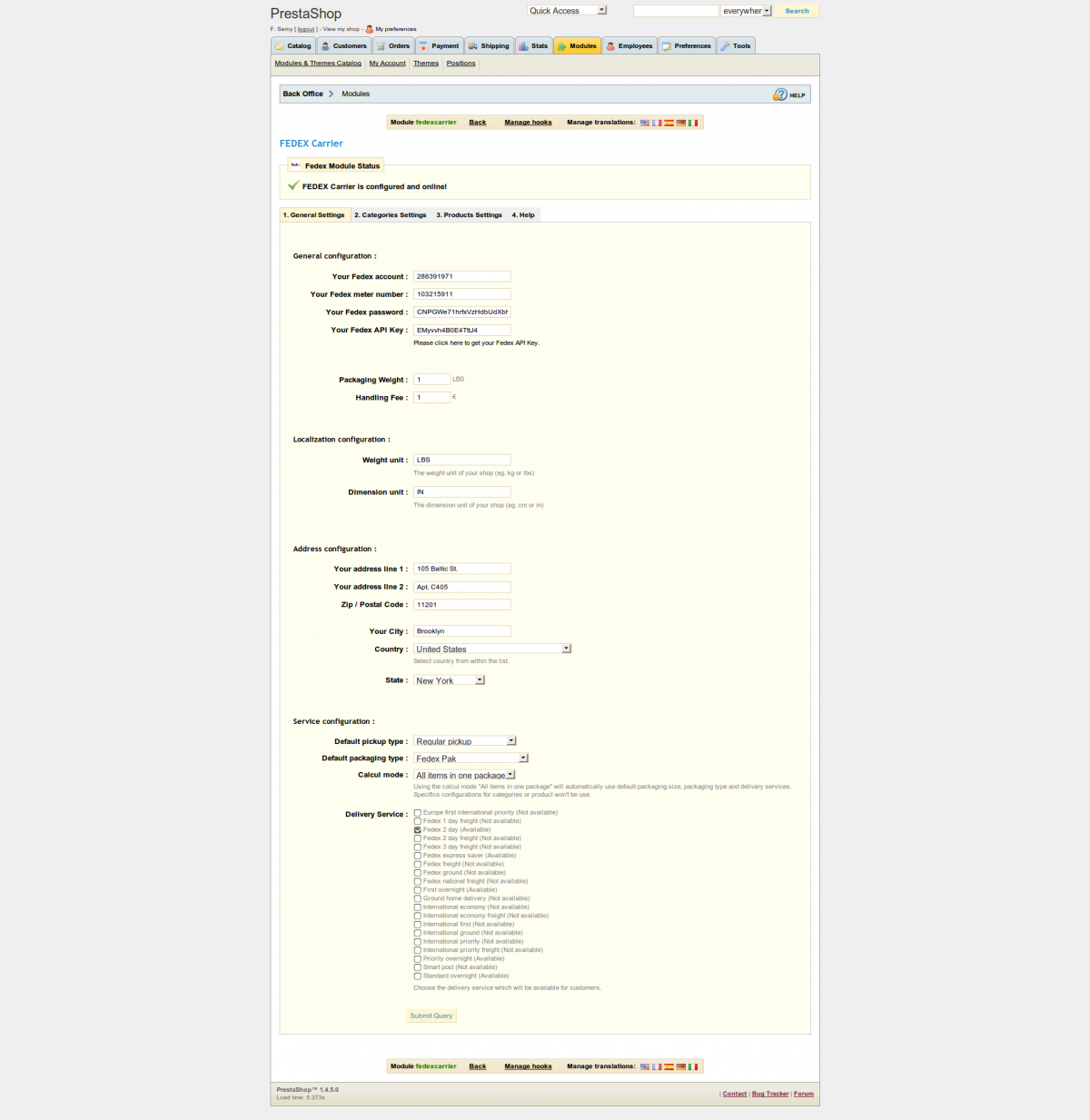Open the Country dropdown showing United States

pyautogui.click(x=492, y=649)
